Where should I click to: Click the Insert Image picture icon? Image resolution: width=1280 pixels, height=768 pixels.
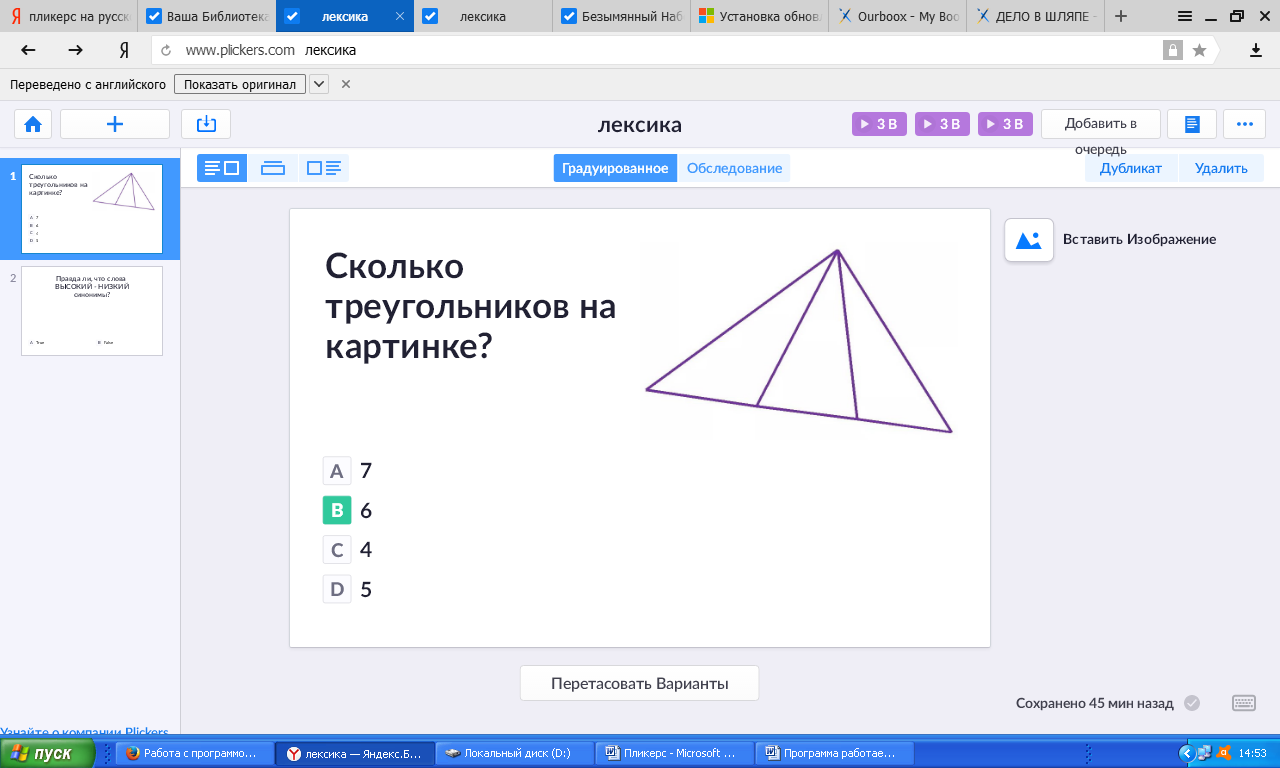coord(1029,240)
